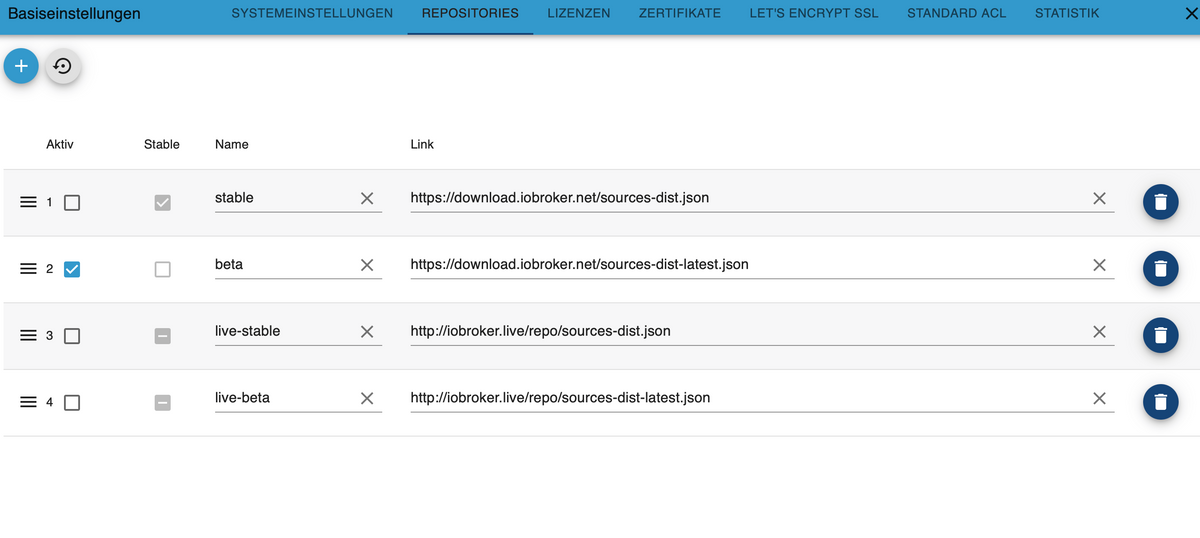Click the Aktiv column header

coord(60,144)
